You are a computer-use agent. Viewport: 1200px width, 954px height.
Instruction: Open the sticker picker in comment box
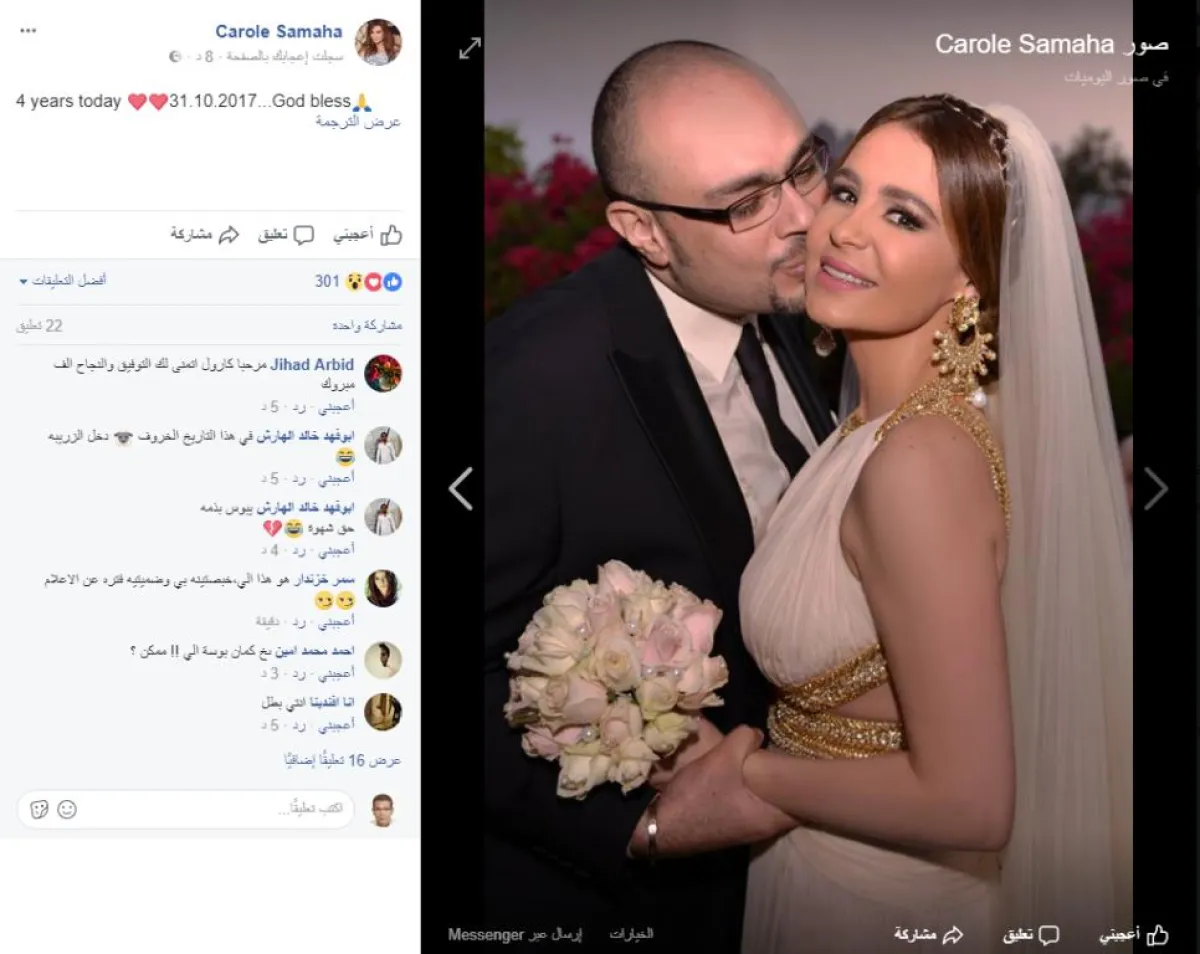tap(40, 809)
